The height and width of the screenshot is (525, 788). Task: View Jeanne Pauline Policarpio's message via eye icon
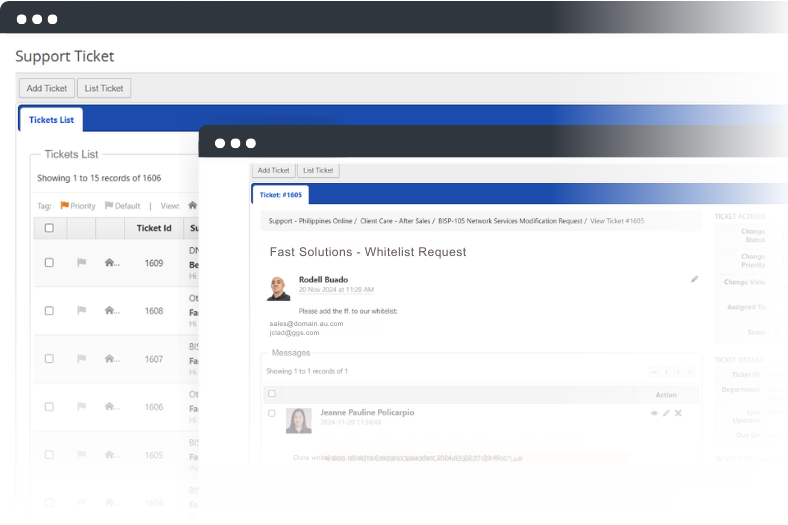tap(655, 413)
